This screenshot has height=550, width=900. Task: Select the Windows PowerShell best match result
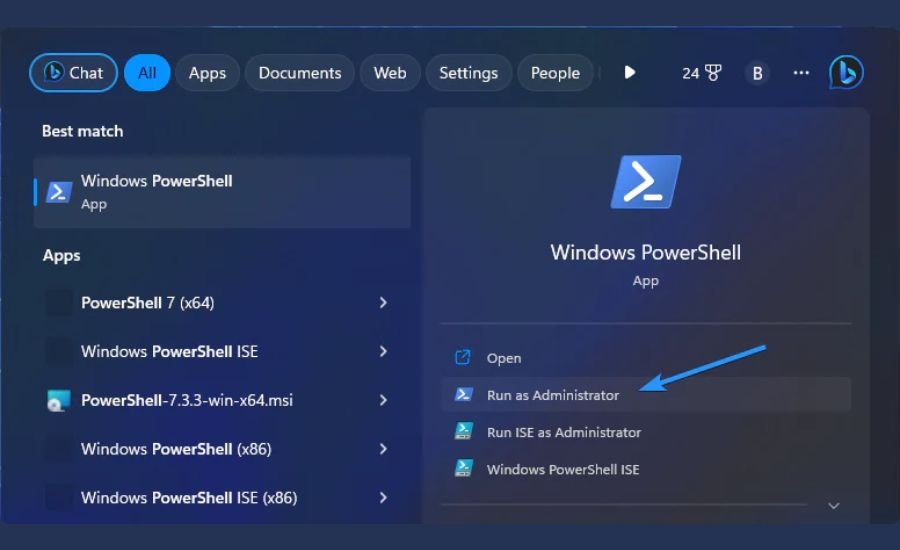(x=223, y=192)
